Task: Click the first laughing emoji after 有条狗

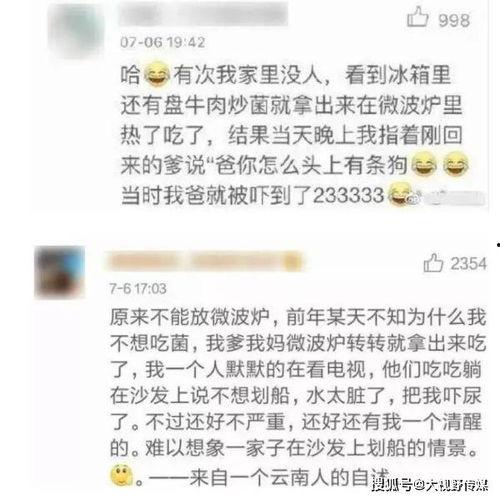Action: point(424,164)
